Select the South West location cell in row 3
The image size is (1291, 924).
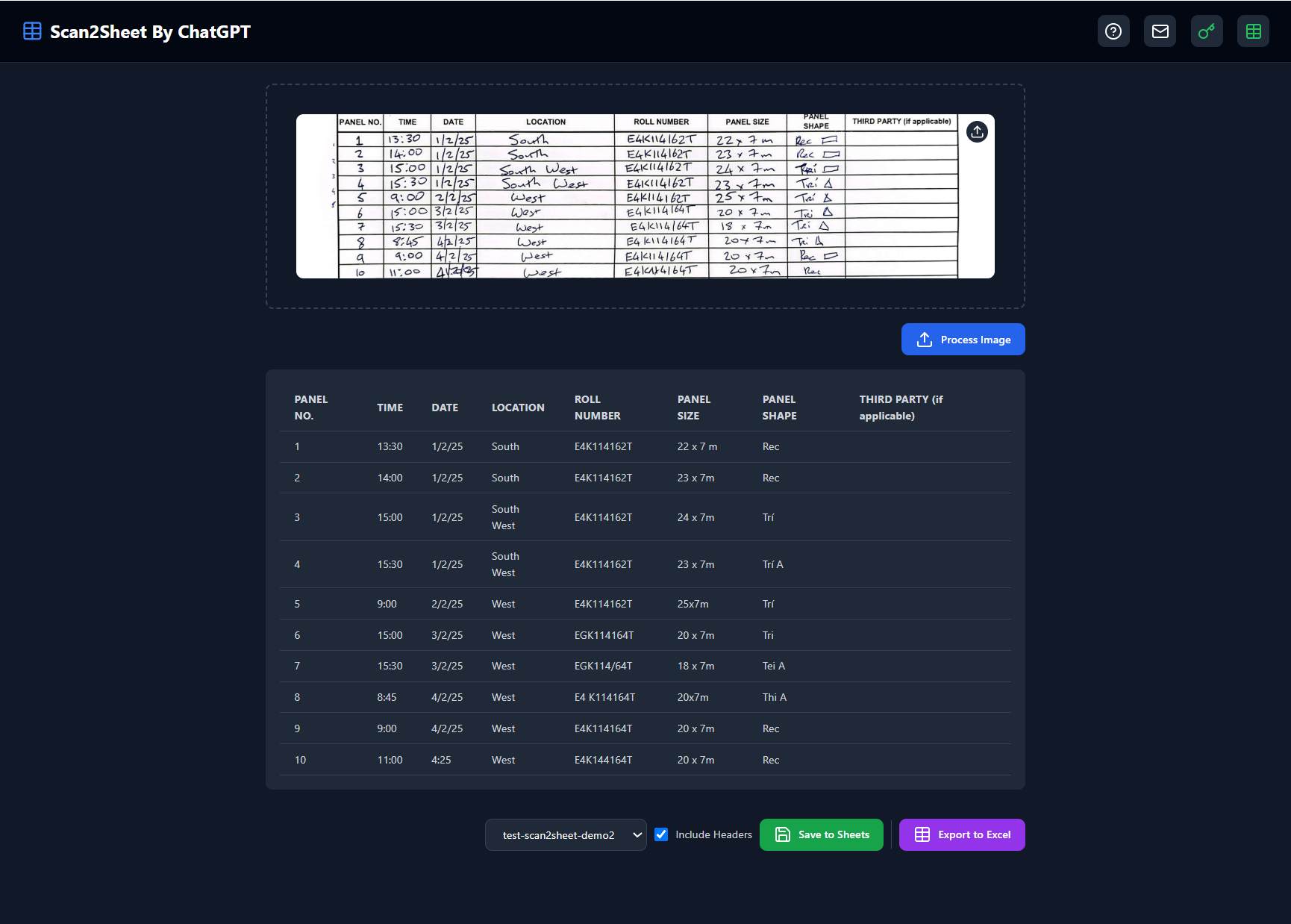(x=505, y=517)
